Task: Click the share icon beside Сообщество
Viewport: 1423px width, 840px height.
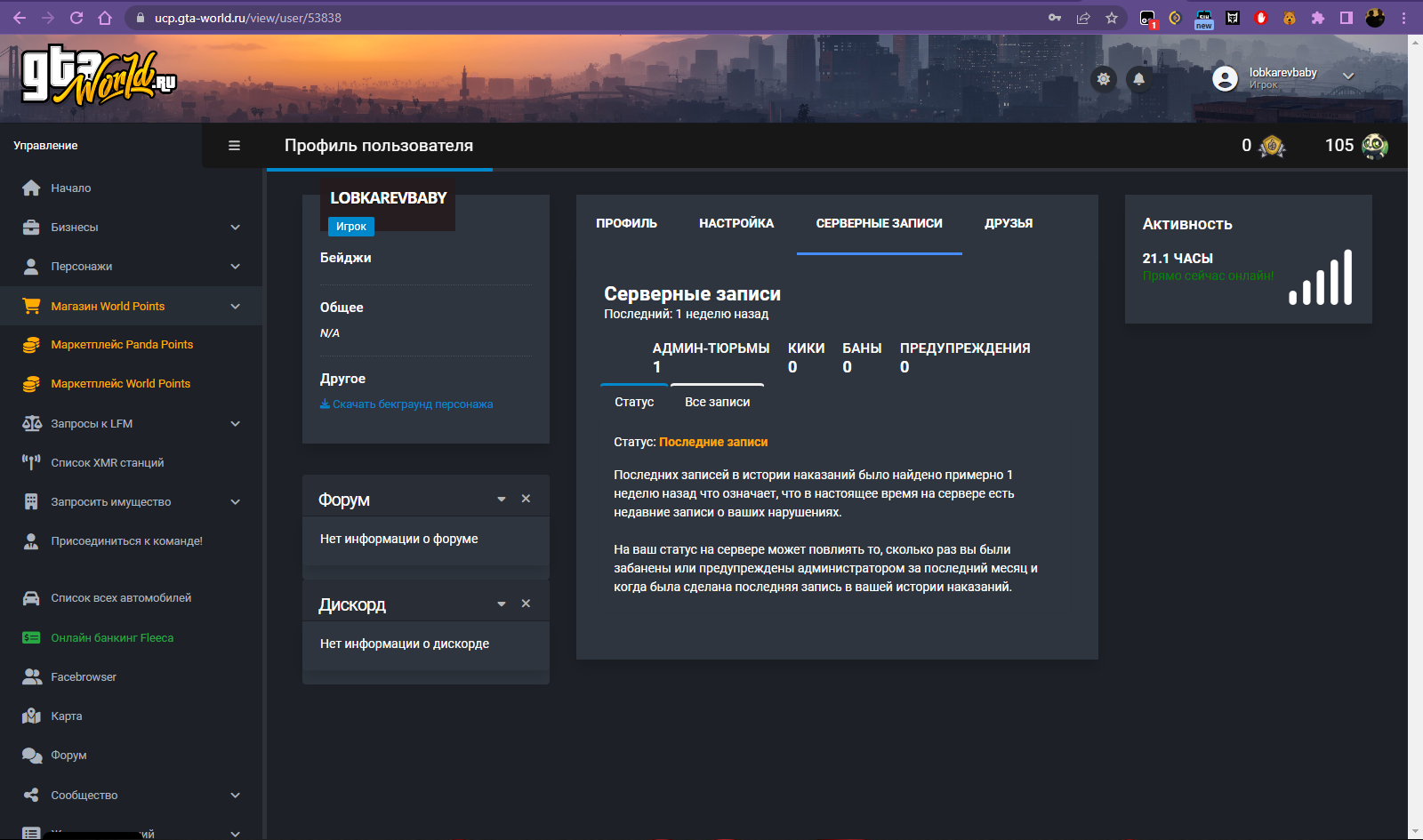Action: click(x=31, y=796)
